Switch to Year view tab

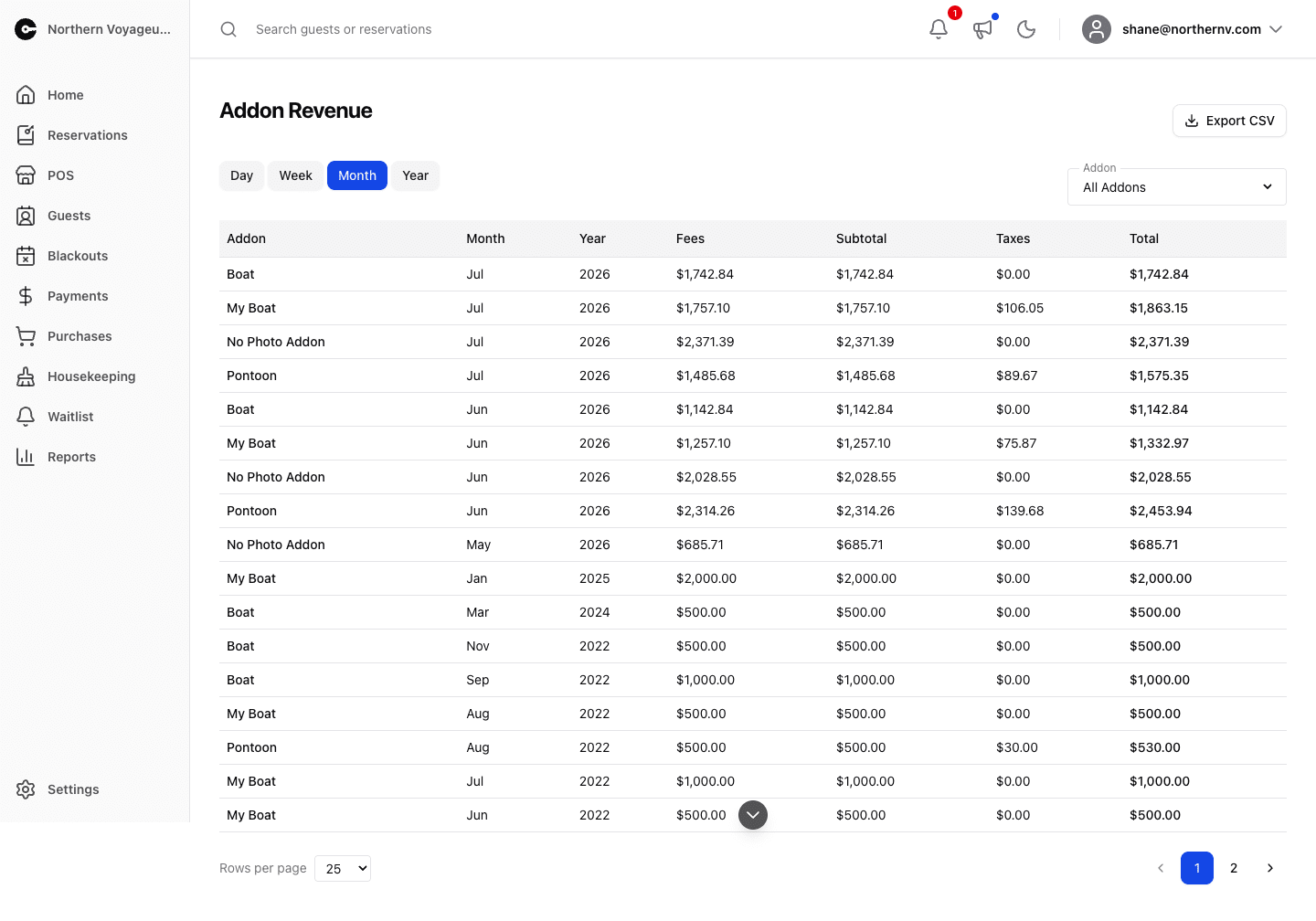tap(415, 175)
